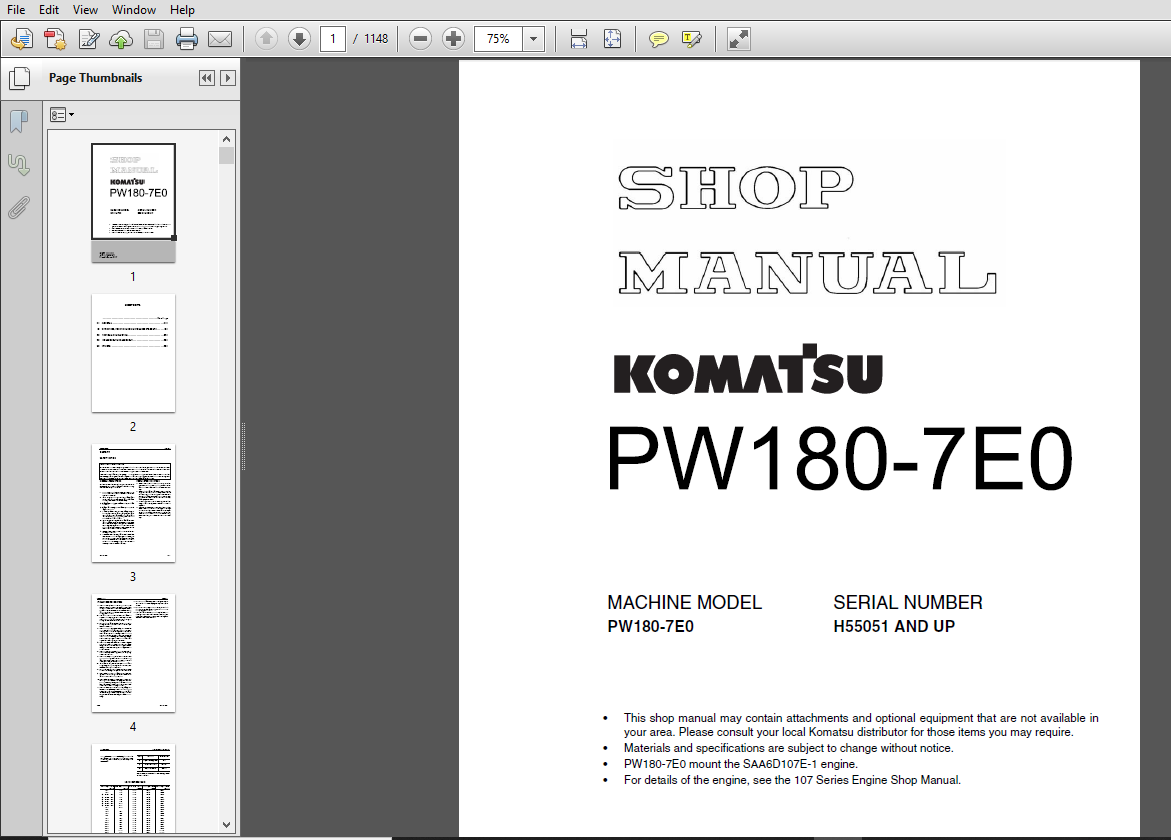Click the Add sticky note comment icon
Screen dimensions: 1171x840
(x=659, y=39)
